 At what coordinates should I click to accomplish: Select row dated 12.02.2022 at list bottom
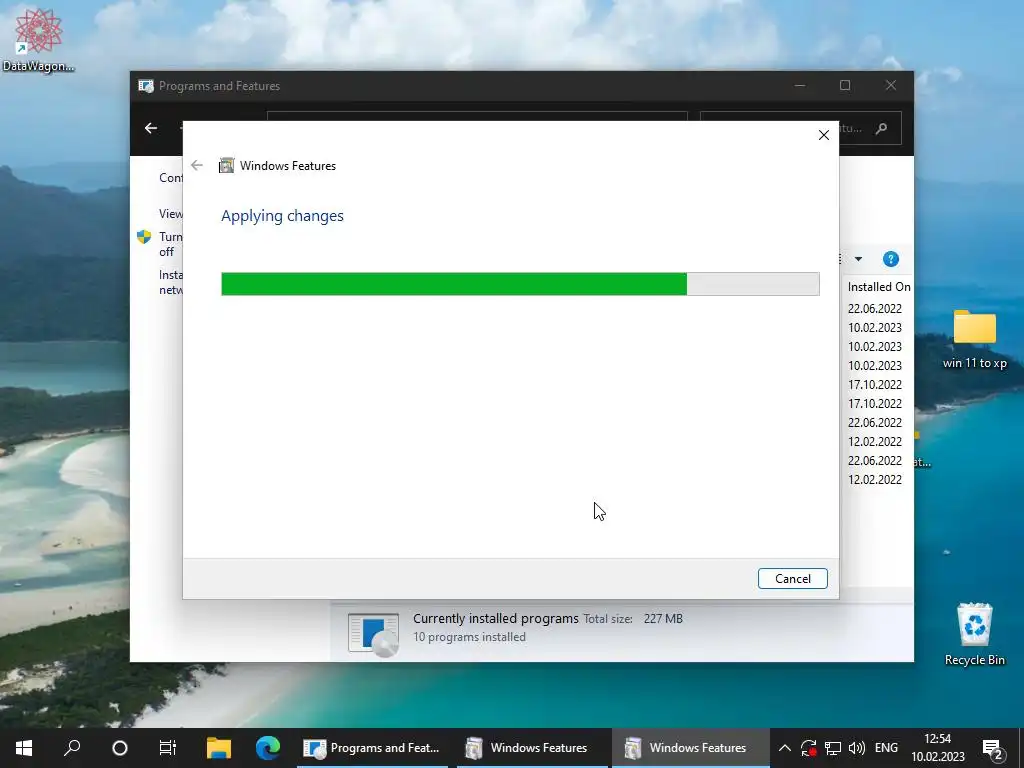(874, 480)
